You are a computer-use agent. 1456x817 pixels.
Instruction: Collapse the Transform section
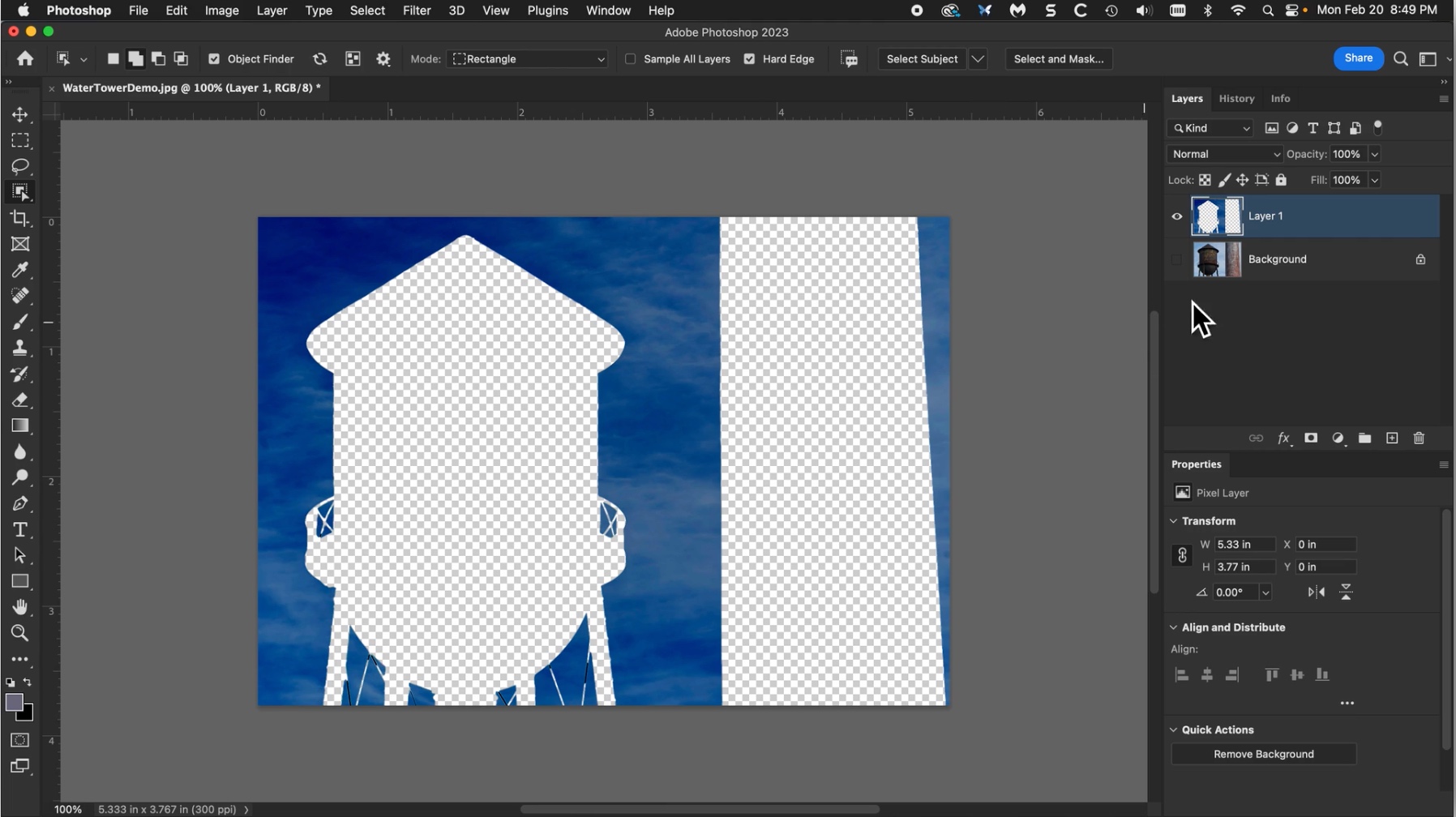tap(1173, 521)
